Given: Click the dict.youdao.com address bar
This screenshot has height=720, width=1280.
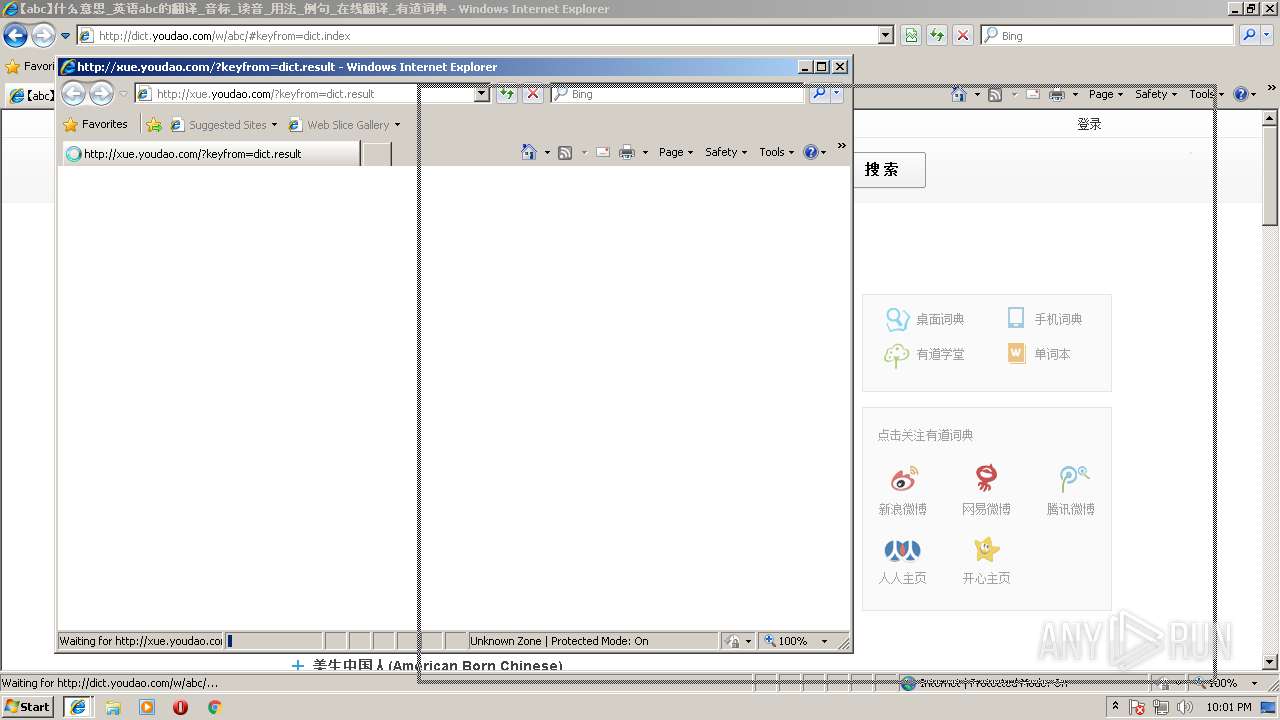Looking at the screenshot, I should (x=478, y=36).
